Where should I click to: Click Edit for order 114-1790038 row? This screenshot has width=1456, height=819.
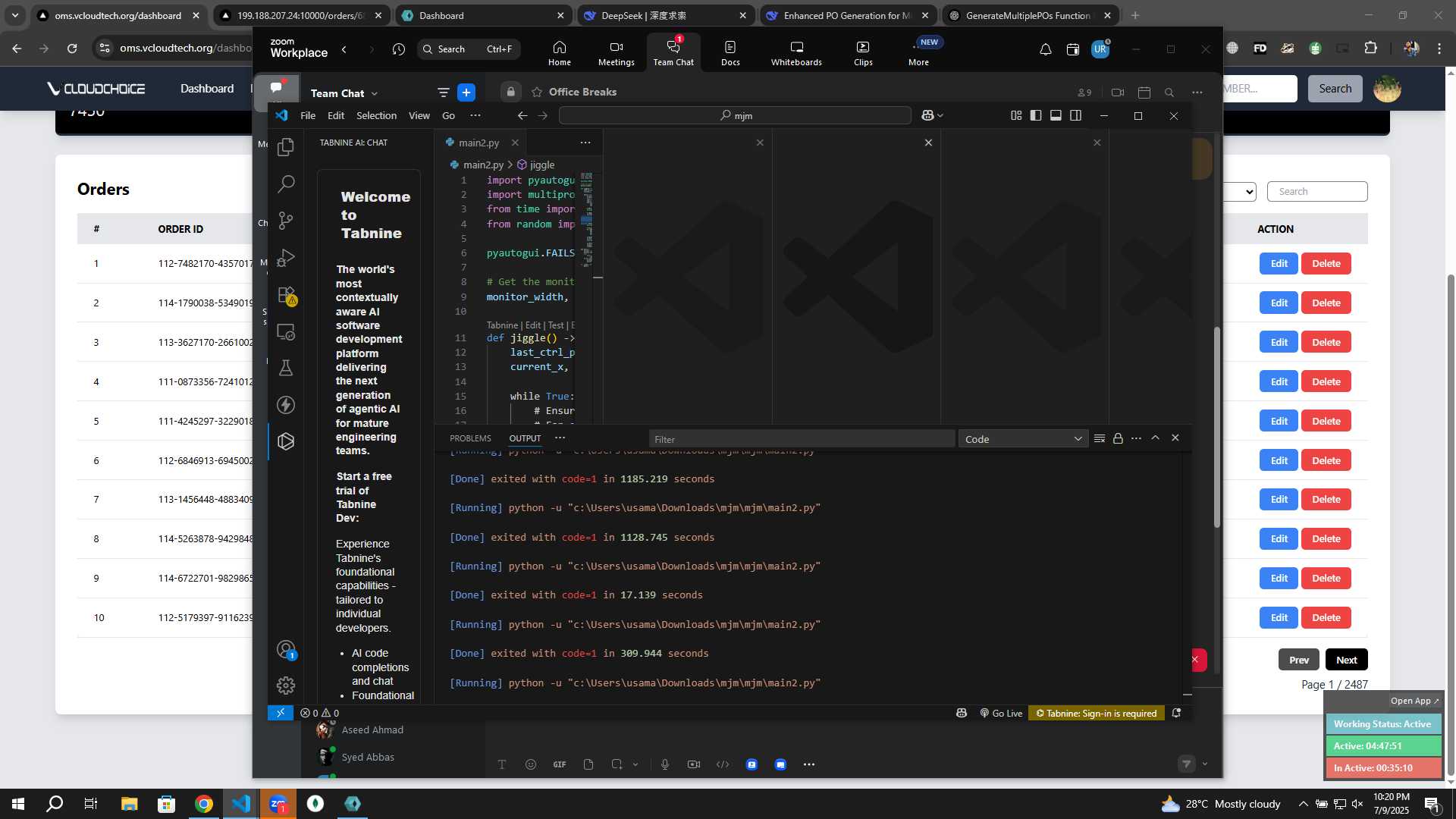point(1279,303)
